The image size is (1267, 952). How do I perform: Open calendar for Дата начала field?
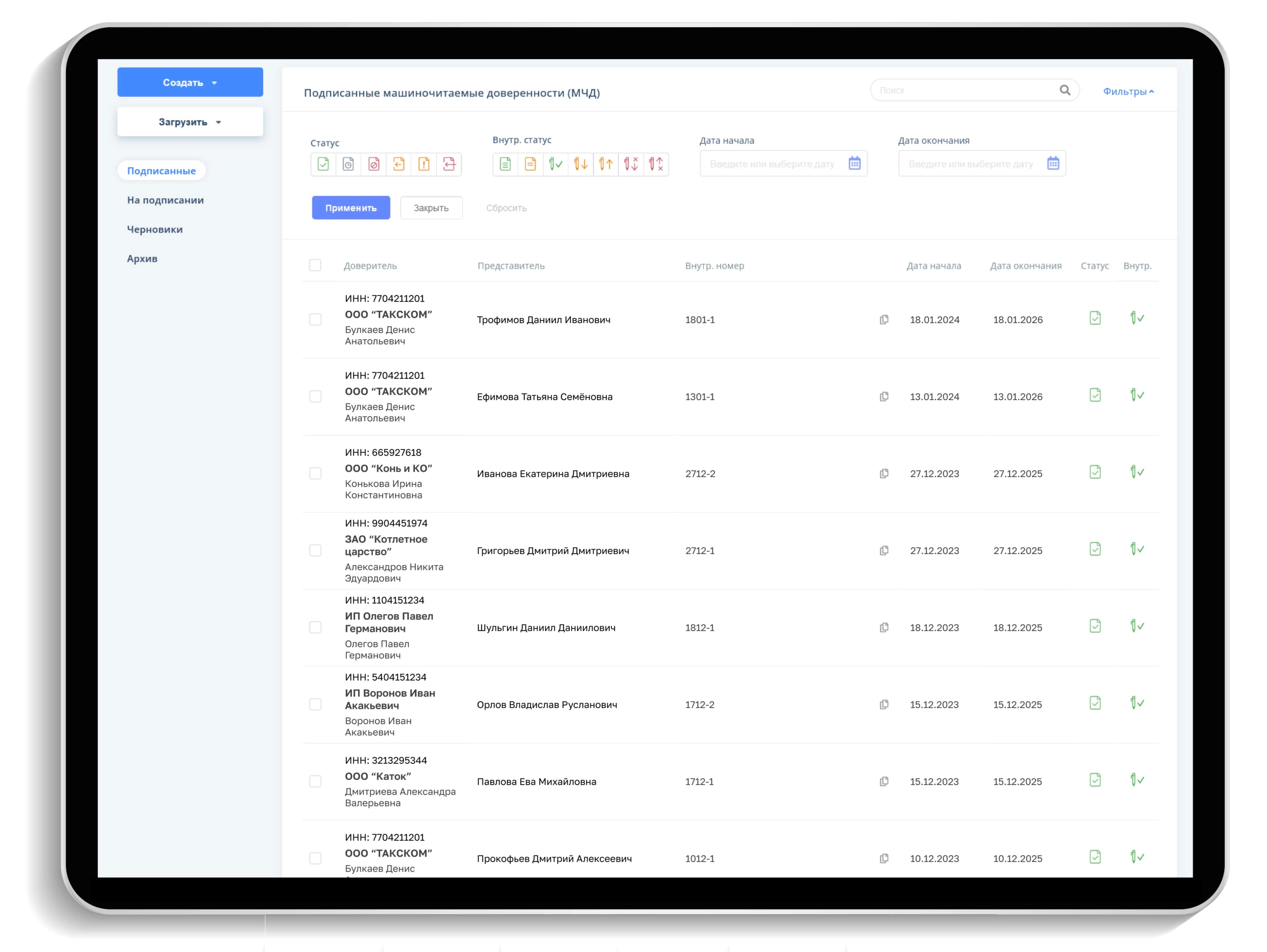[x=854, y=163]
